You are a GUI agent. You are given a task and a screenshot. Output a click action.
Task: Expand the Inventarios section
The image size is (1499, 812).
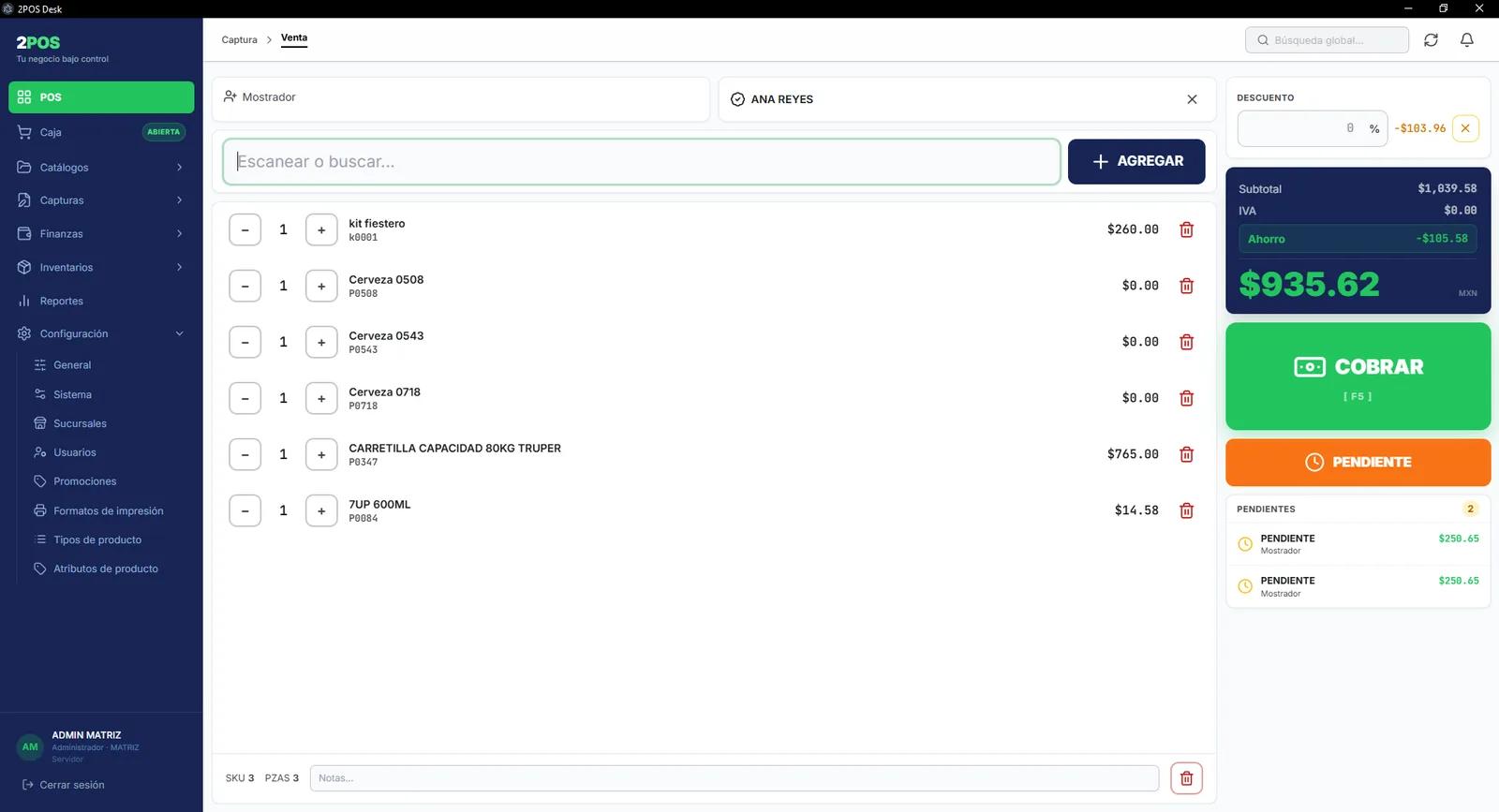point(101,268)
